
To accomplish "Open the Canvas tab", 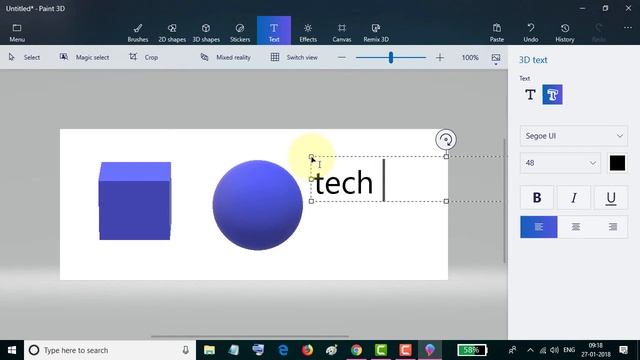I will [x=342, y=33].
